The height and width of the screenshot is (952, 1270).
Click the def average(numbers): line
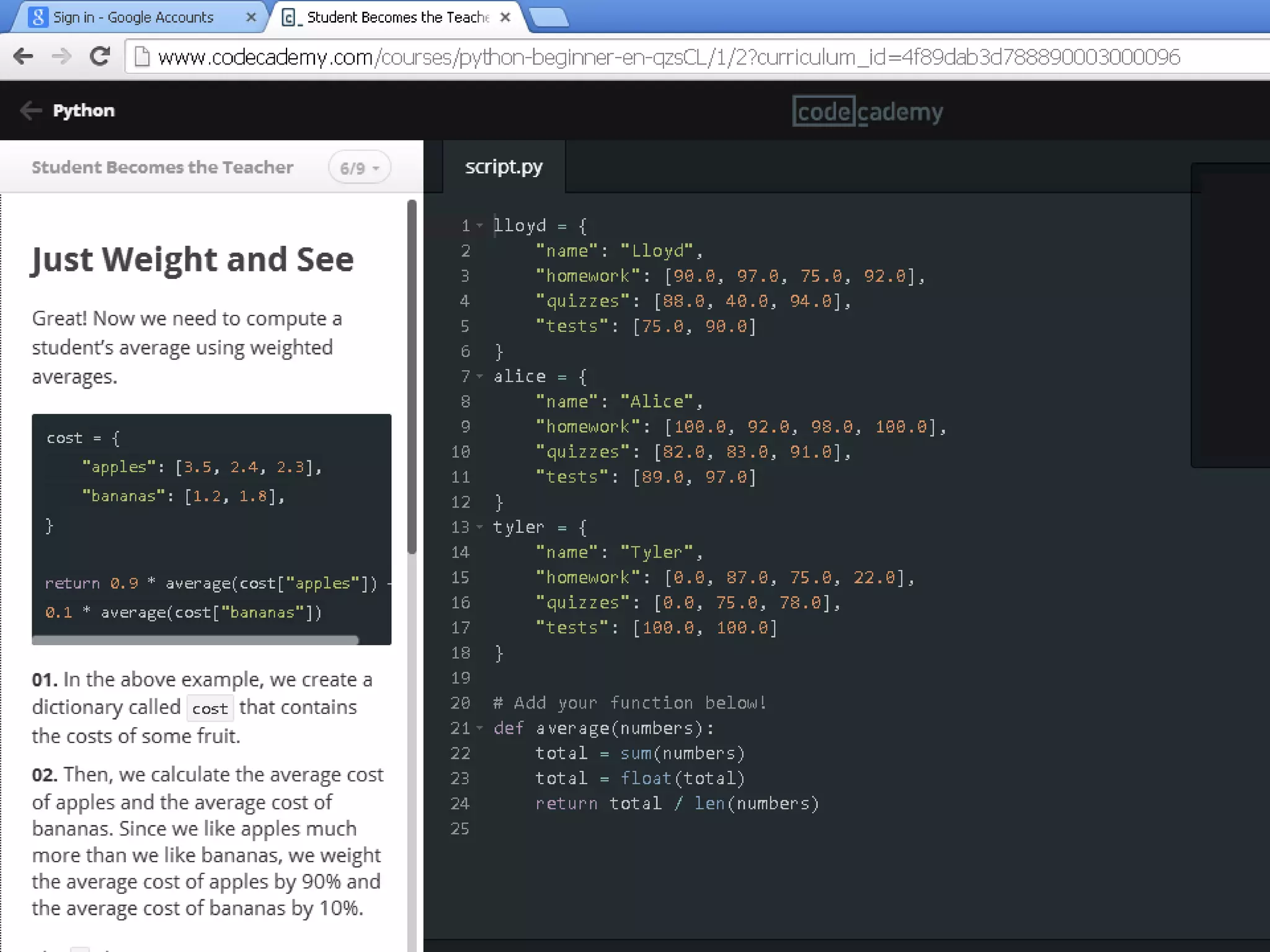(604, 728)
